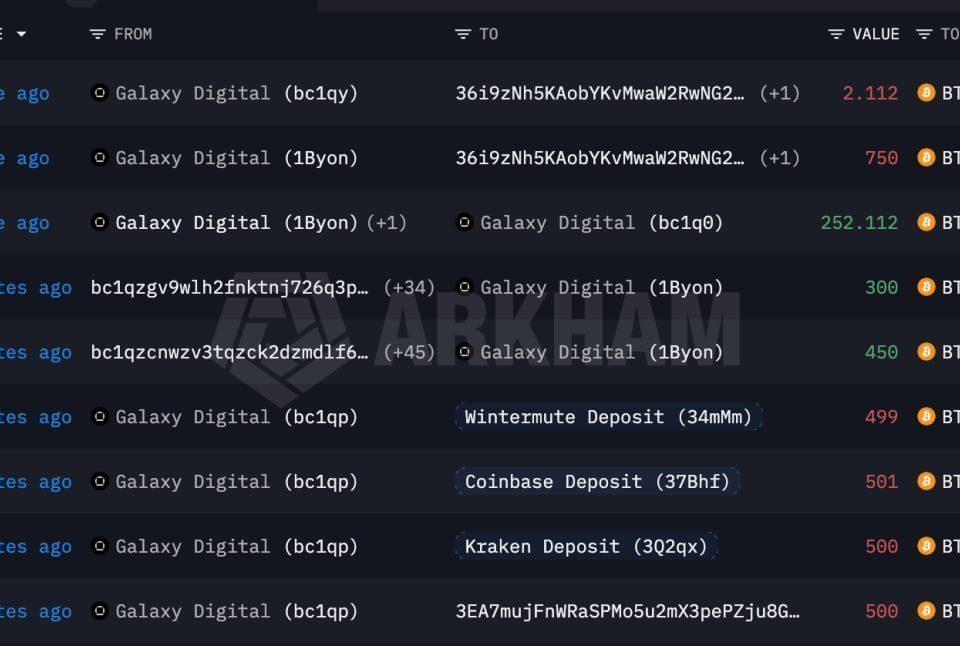Click the Galaxy Digital icon in the 3EA7muj row
The width and height of the screenshot is (960, 646).
[x=99, y=611]
